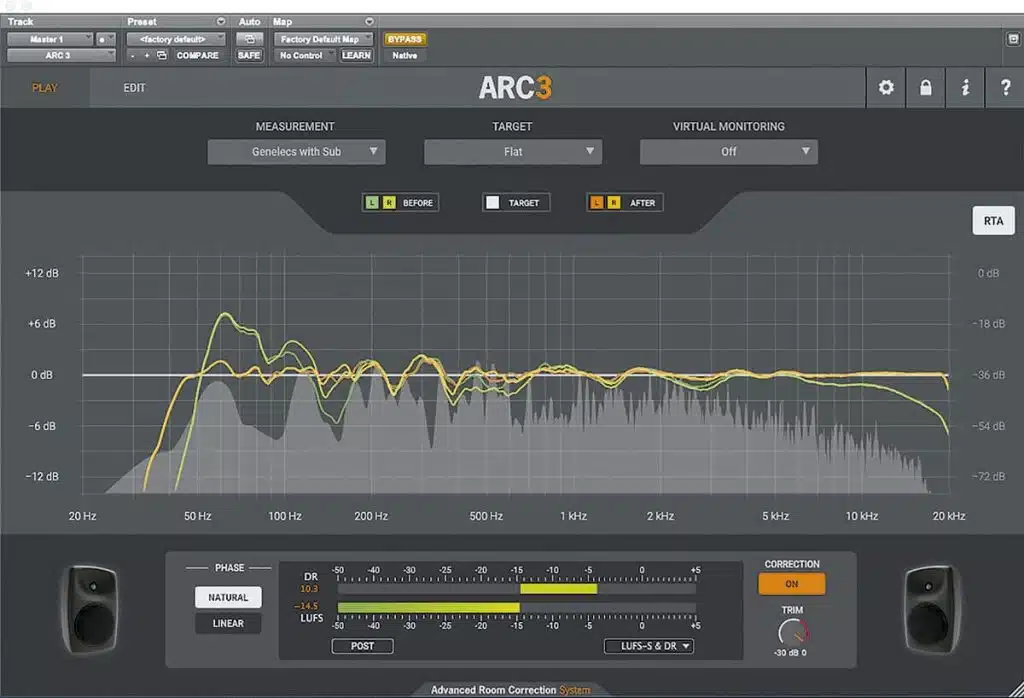Click the next preset plus button
Viewport: 1024px width, 698px height.
point(146,56)
